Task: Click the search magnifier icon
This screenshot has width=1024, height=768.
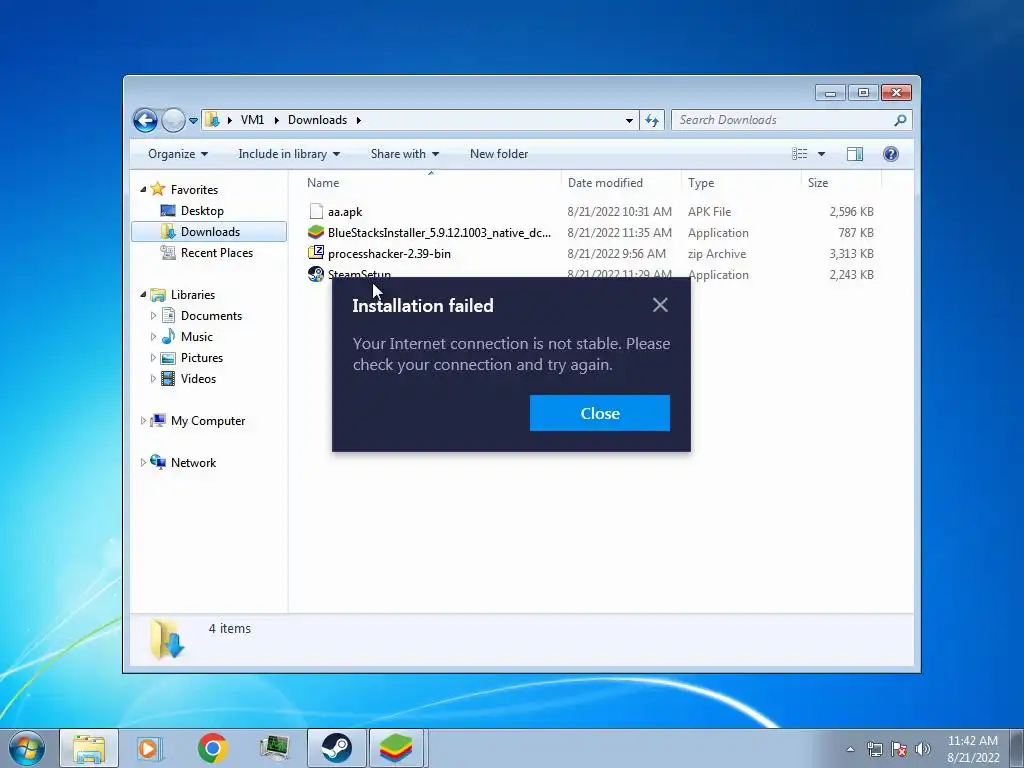Action: click(901, 120)
